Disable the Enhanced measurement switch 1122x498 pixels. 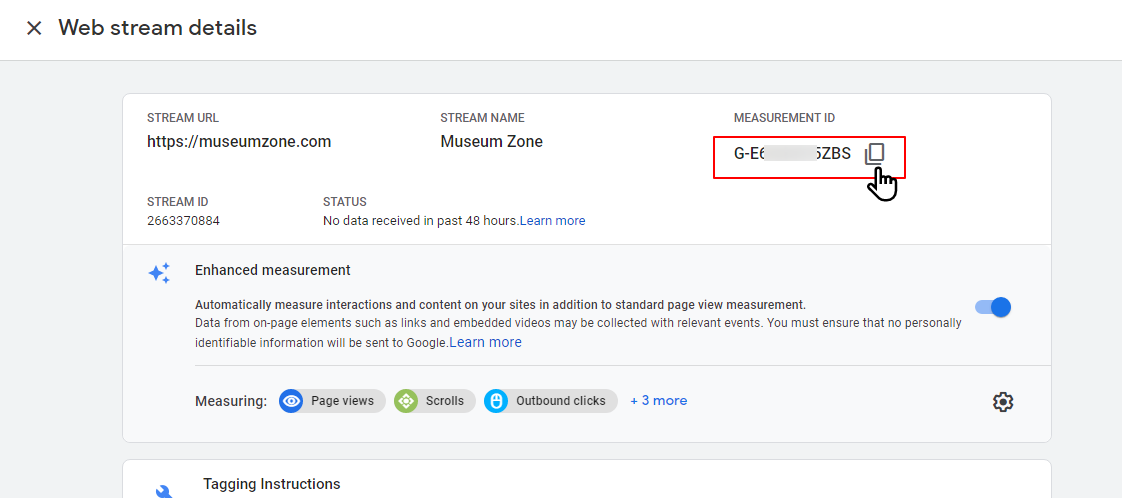[x=993, y=307]
